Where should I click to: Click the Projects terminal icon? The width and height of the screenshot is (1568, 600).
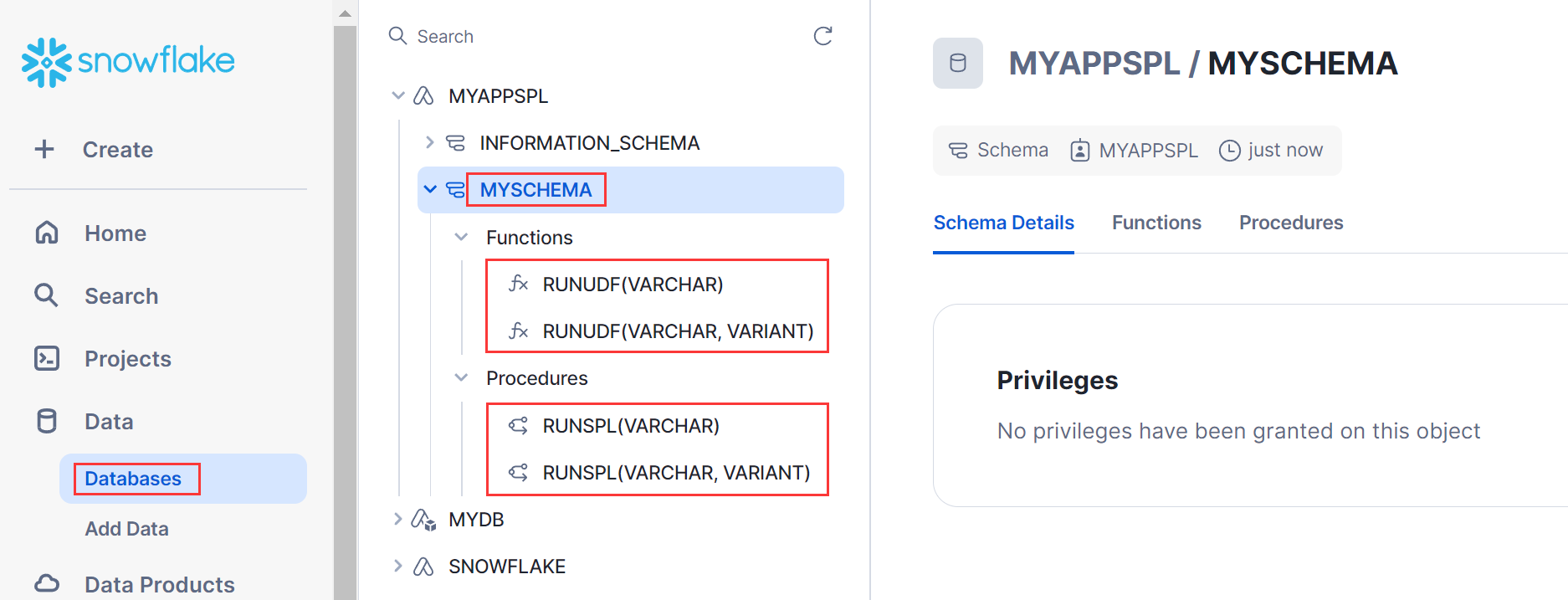[47, 358]
